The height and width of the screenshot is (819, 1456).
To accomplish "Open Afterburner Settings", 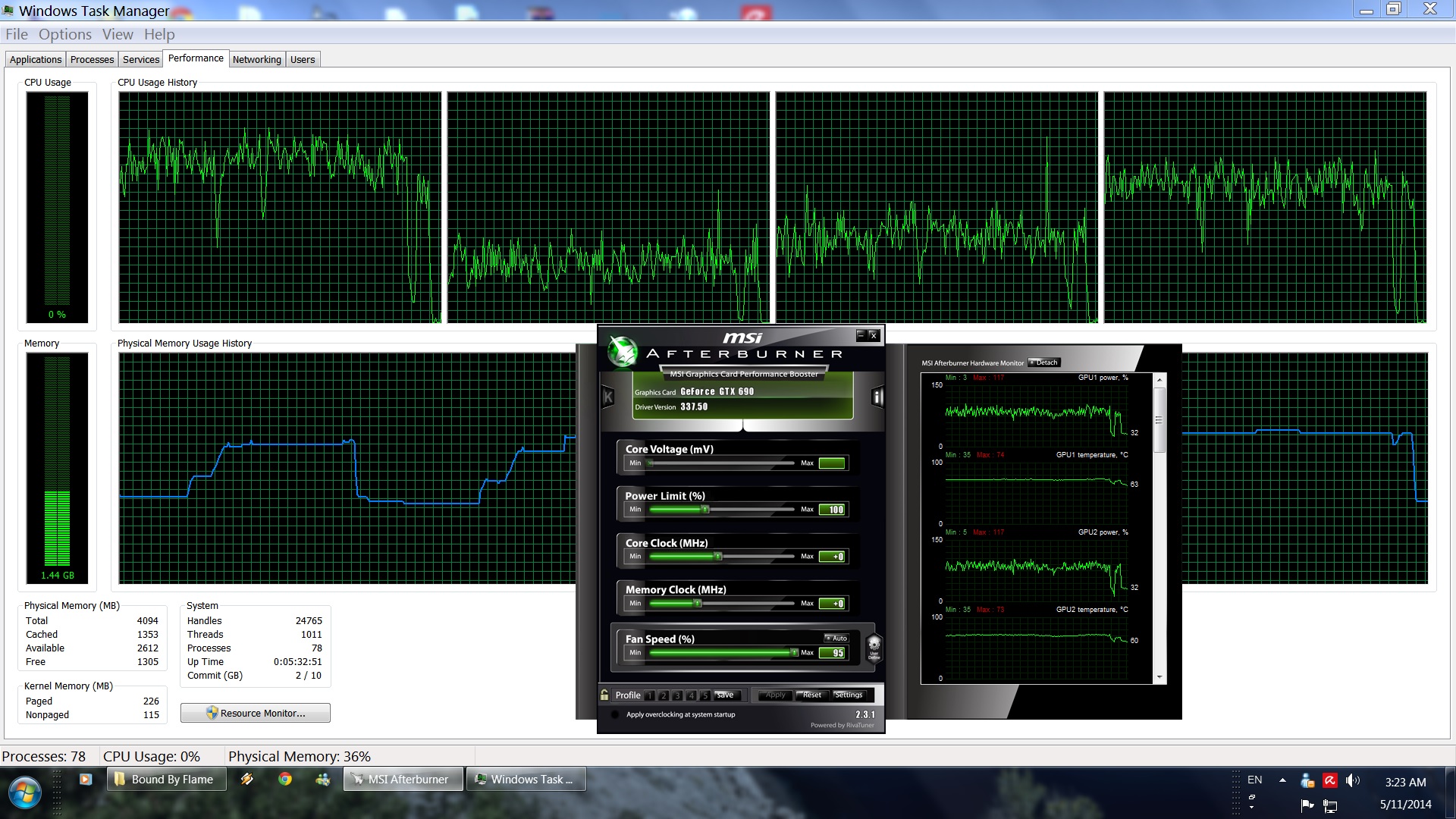I will tap(848, 695).
